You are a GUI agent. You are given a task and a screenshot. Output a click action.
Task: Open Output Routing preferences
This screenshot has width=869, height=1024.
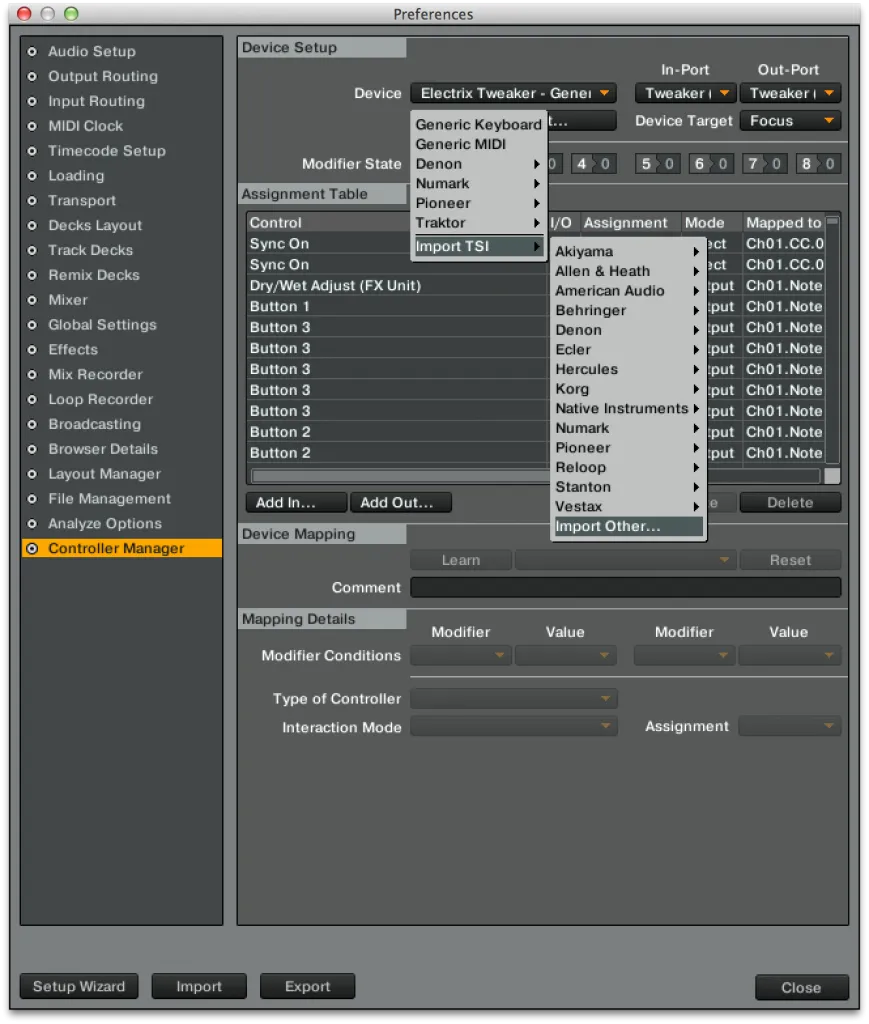point(103,76)
